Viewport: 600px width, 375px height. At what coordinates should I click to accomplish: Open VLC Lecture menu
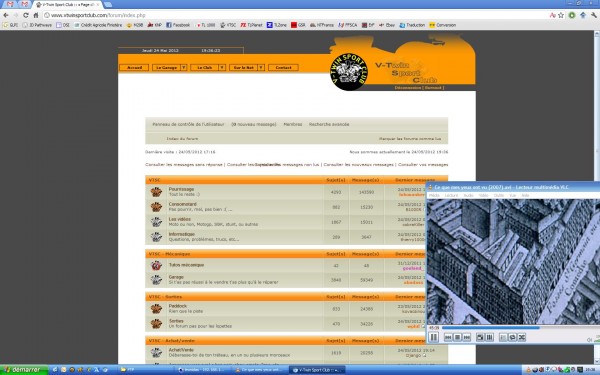[x=451, y=195]
